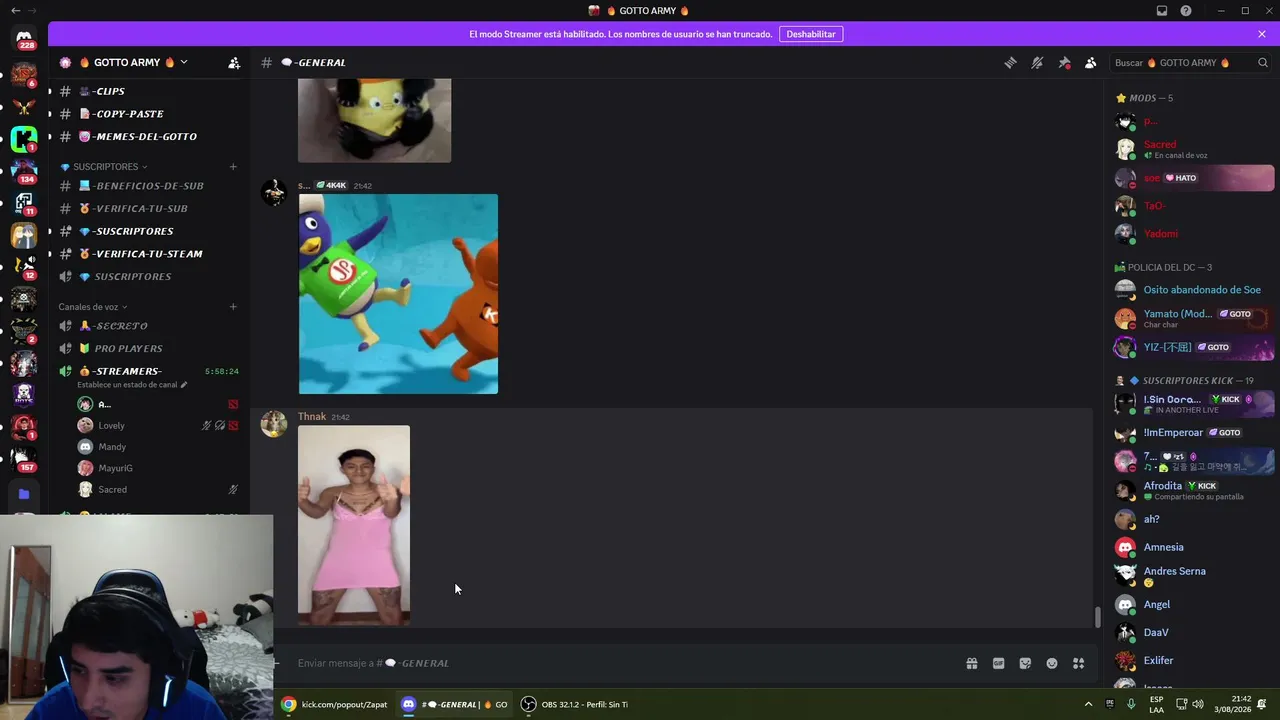Click the message input for GENERAL

click(x=620, y=663)
